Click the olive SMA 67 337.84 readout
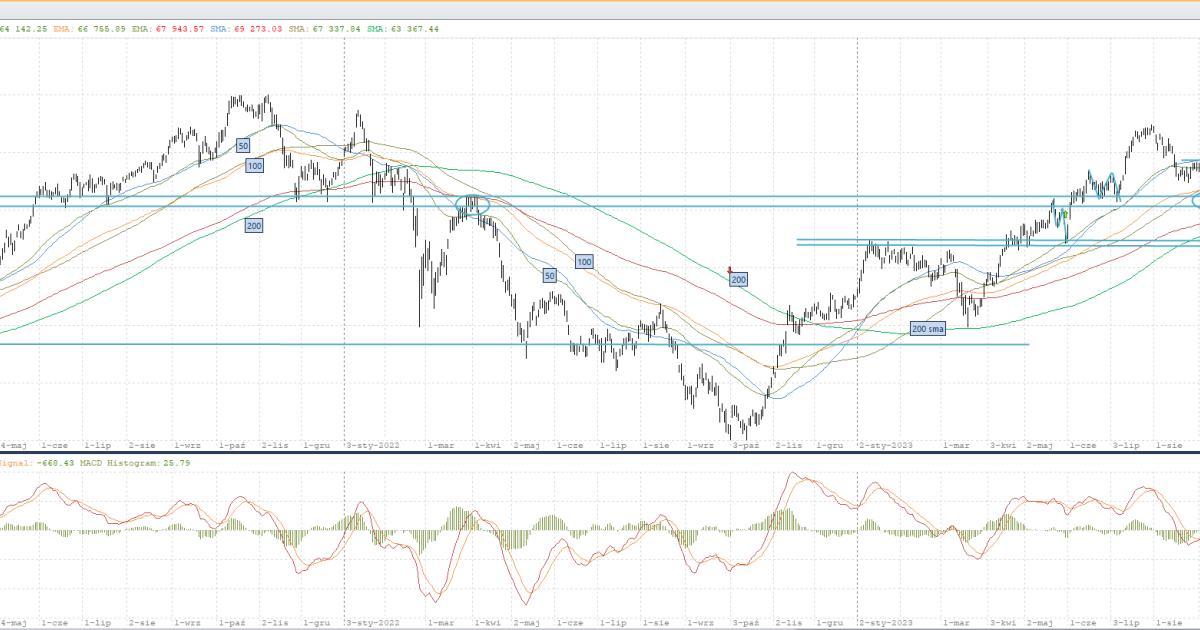Screen dimensions: 1200x630 click(325, 29)
